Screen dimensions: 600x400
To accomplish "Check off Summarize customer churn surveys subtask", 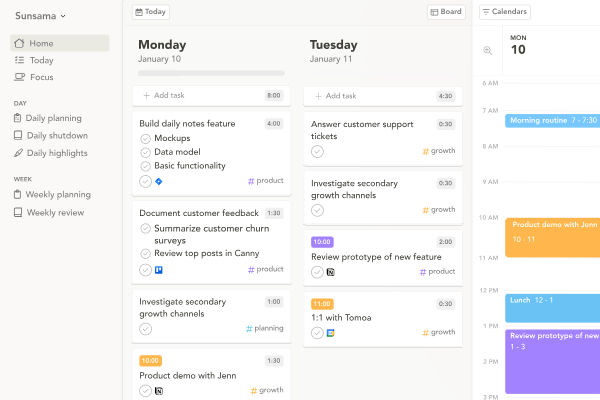I will (146, 228).
